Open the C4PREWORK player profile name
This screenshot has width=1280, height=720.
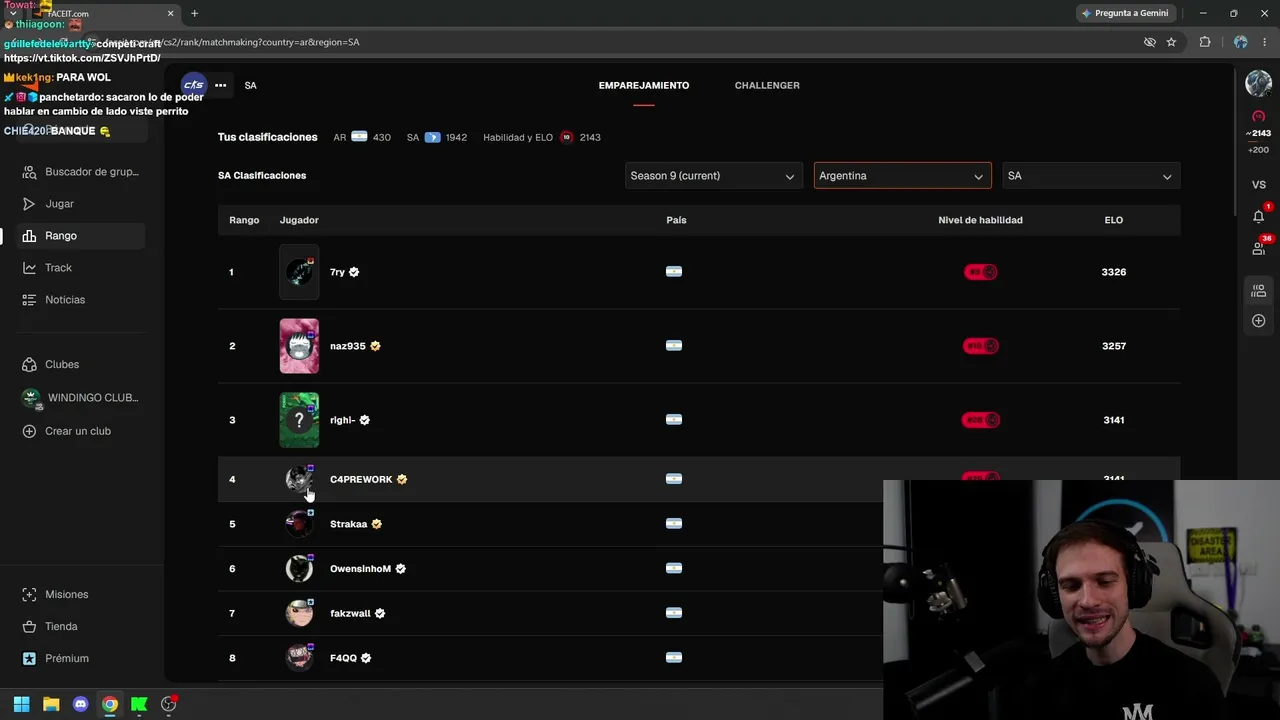[361, 479]
